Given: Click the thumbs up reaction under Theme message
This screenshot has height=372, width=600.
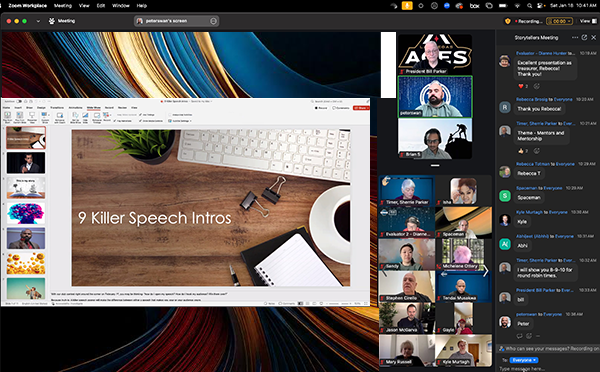Looking at the screenshot, I should pyautogui.click(x=523, y=151).
